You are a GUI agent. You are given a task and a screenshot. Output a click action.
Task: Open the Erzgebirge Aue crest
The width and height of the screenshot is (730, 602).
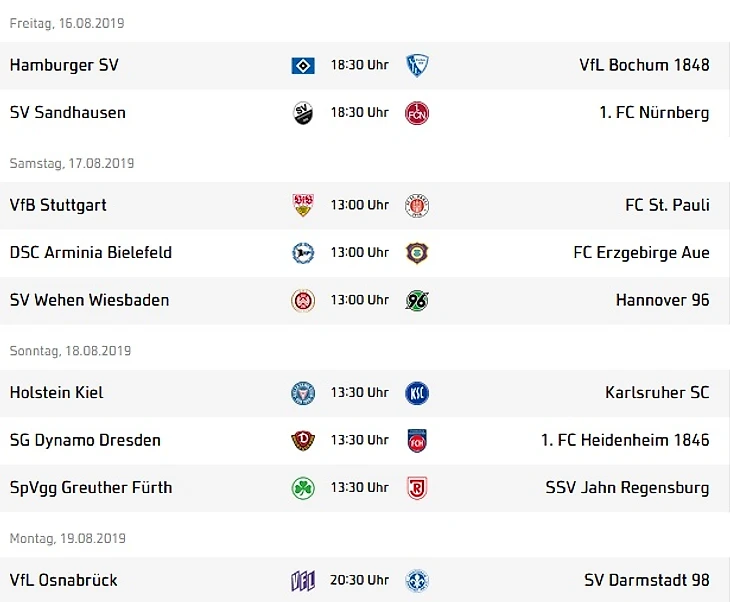417,253
